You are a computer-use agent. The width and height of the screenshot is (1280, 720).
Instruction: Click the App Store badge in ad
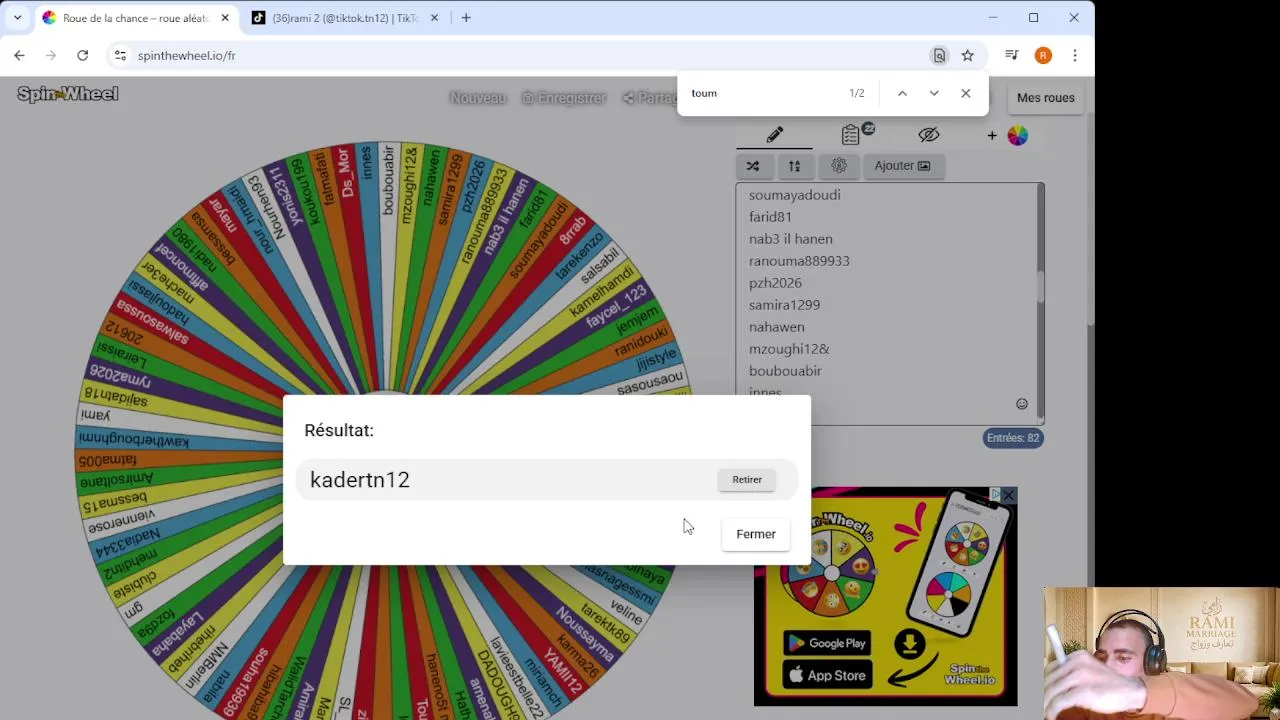826,675
